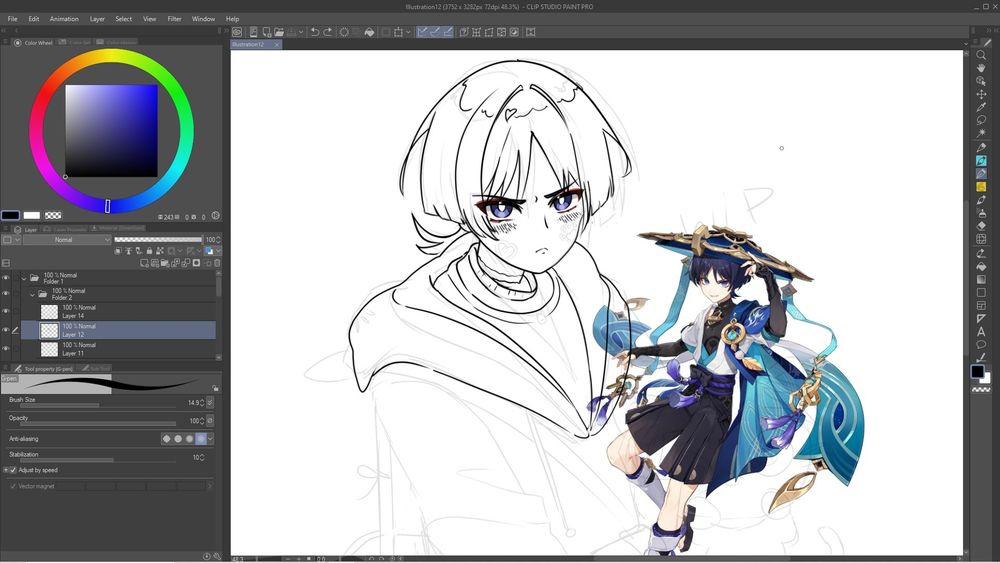This screenshot has width=1000, height=563.
Task: Select the Auto select magic wand
Action: point(981,133)
